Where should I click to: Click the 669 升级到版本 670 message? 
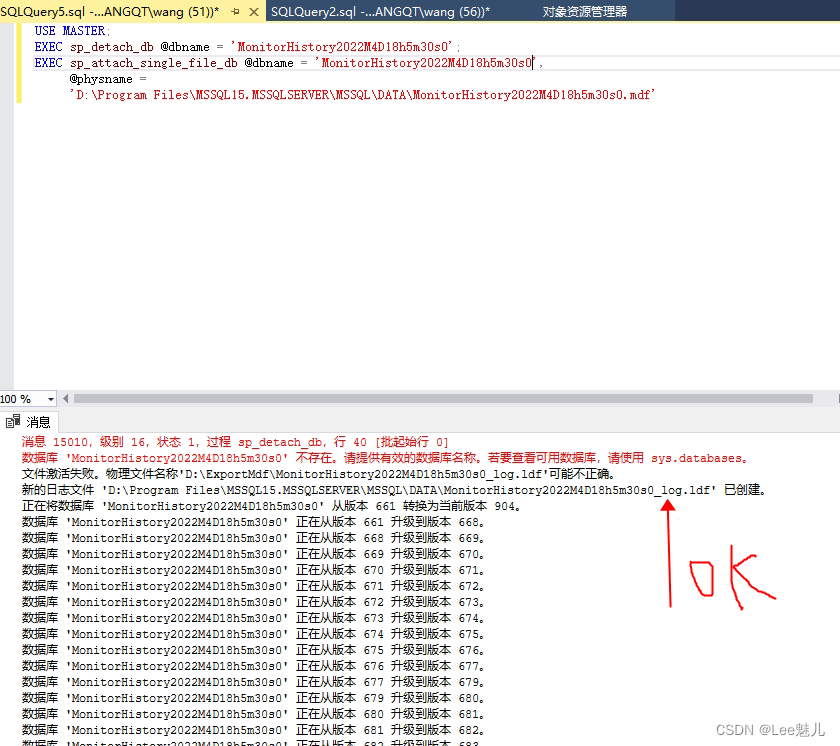(x=253, y=554)
